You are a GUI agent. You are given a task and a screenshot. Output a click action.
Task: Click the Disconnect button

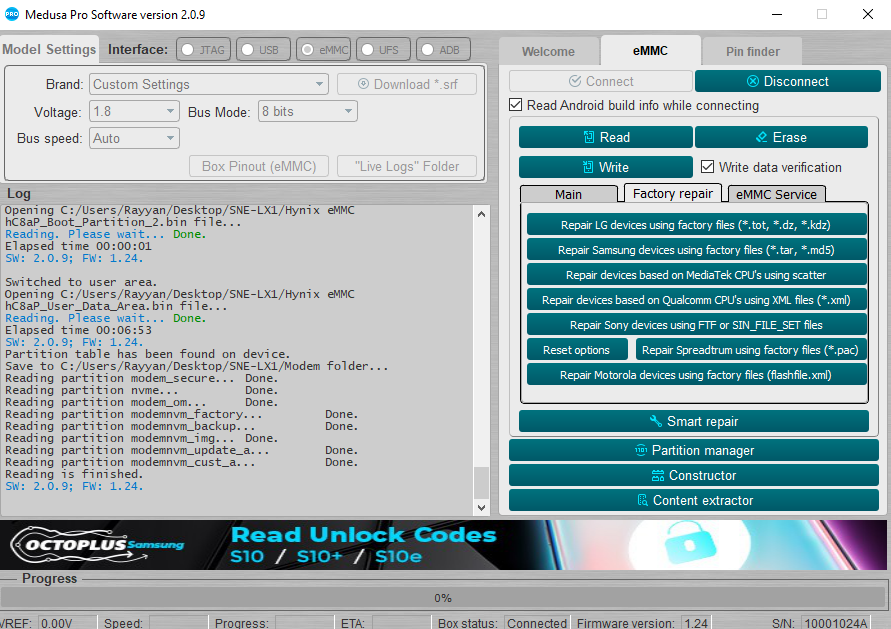(788, 81)
